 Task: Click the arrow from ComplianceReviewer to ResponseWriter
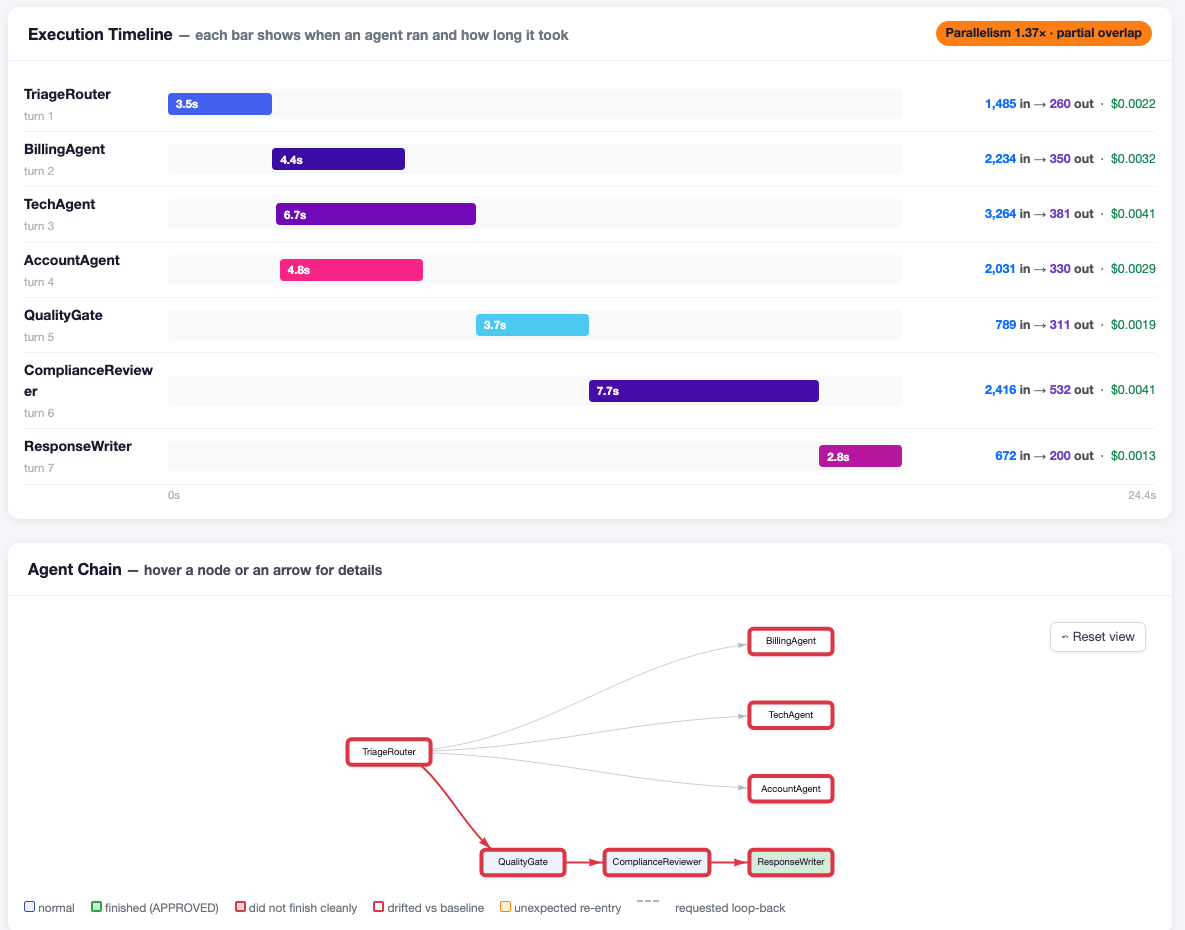pos(729,862)
